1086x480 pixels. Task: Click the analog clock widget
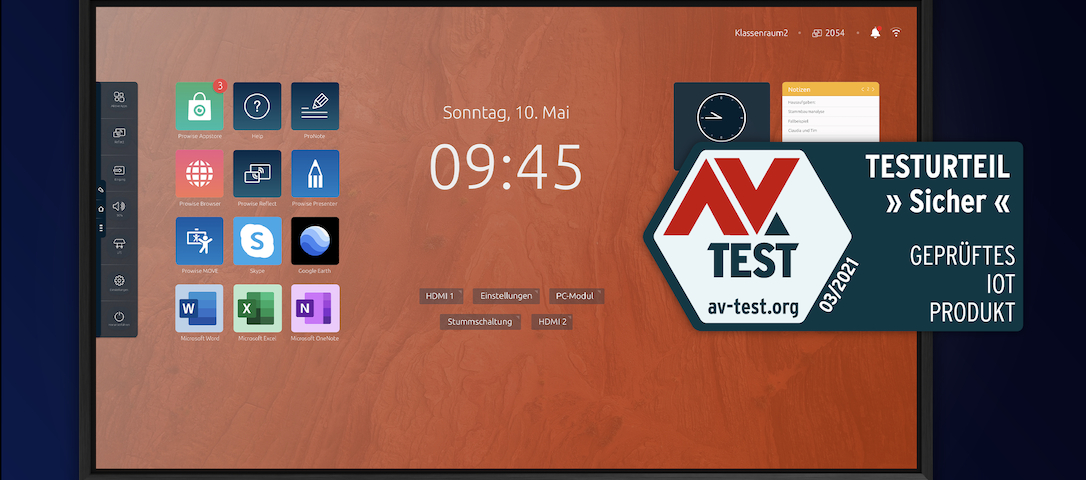722,117
